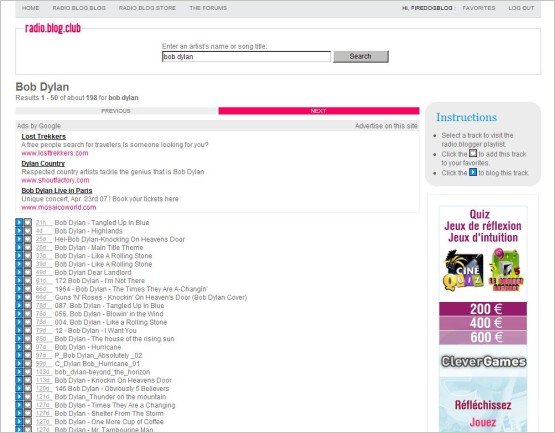This screenshot has width=555, height=433.
Task: Open Bob Dylan - Highlands track
Action: [88, 231]
